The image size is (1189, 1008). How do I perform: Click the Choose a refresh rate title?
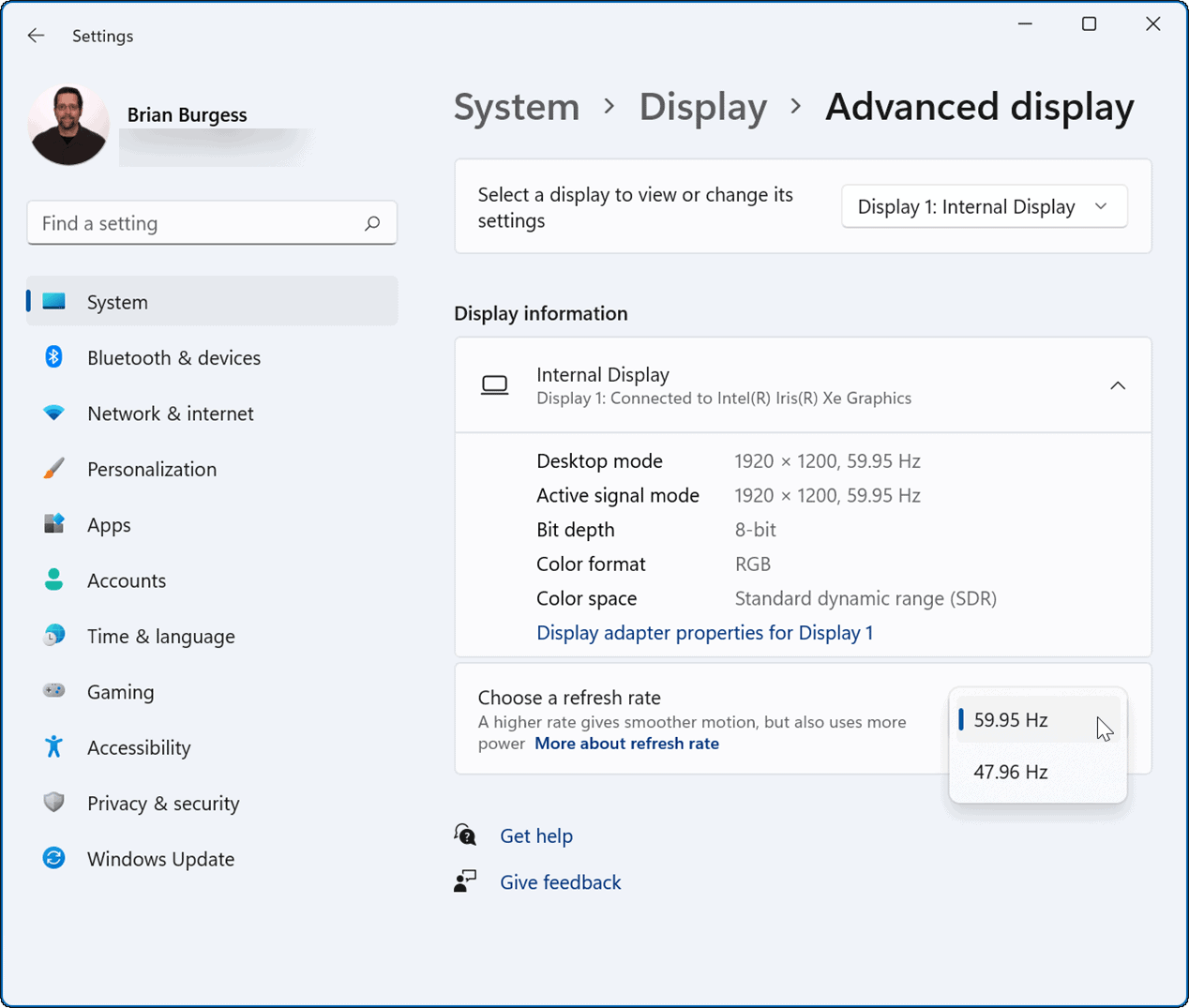(x=569, y=698)
